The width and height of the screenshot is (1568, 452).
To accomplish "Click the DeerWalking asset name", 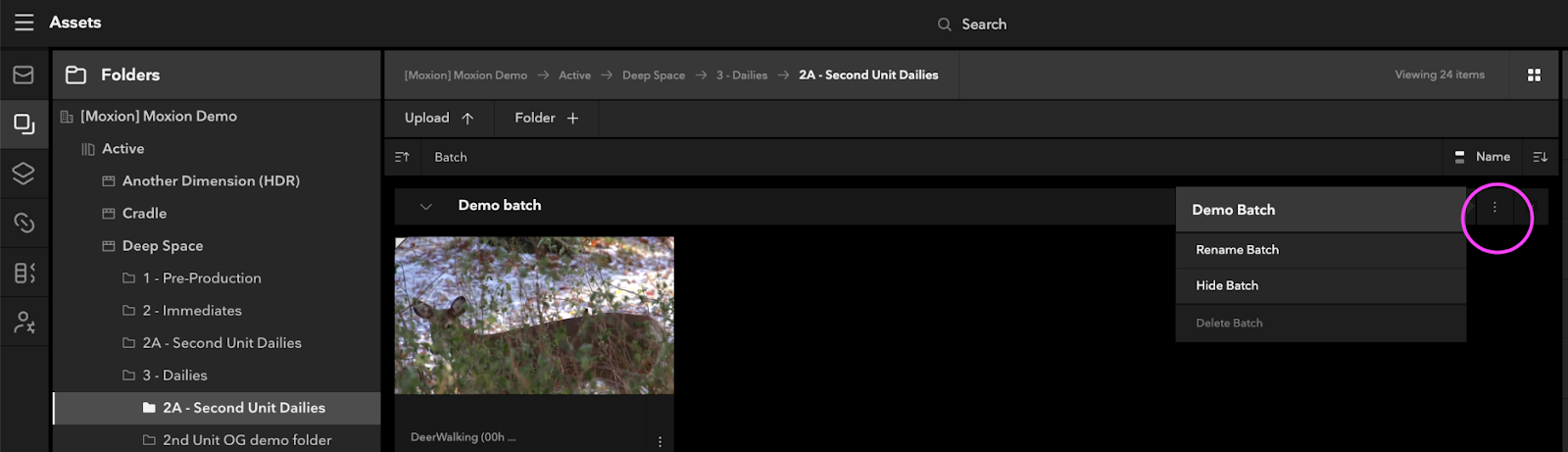I will [463, 437].
